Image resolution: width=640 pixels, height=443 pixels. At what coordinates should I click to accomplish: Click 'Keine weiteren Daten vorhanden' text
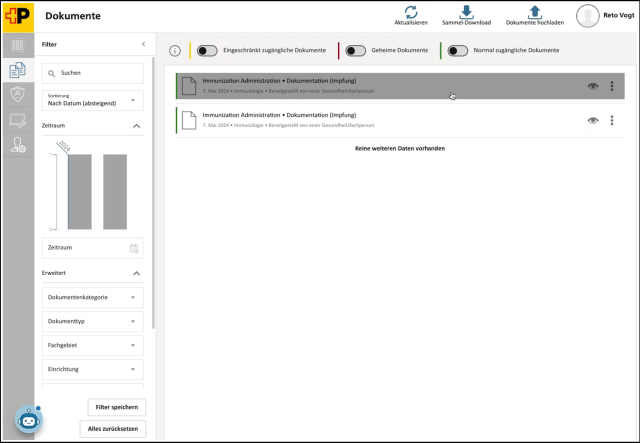click(400, 149)
